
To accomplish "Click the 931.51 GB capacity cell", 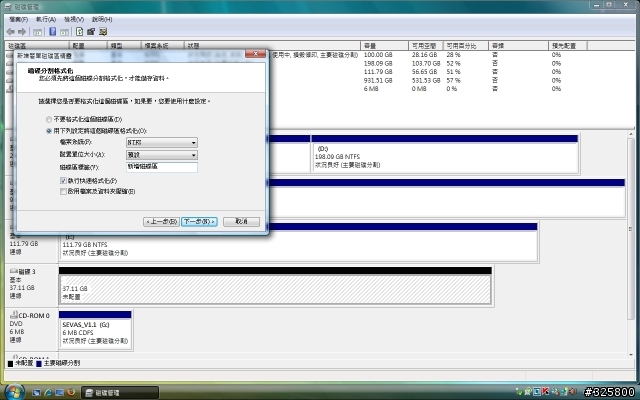I will click(x=378, y=80).
